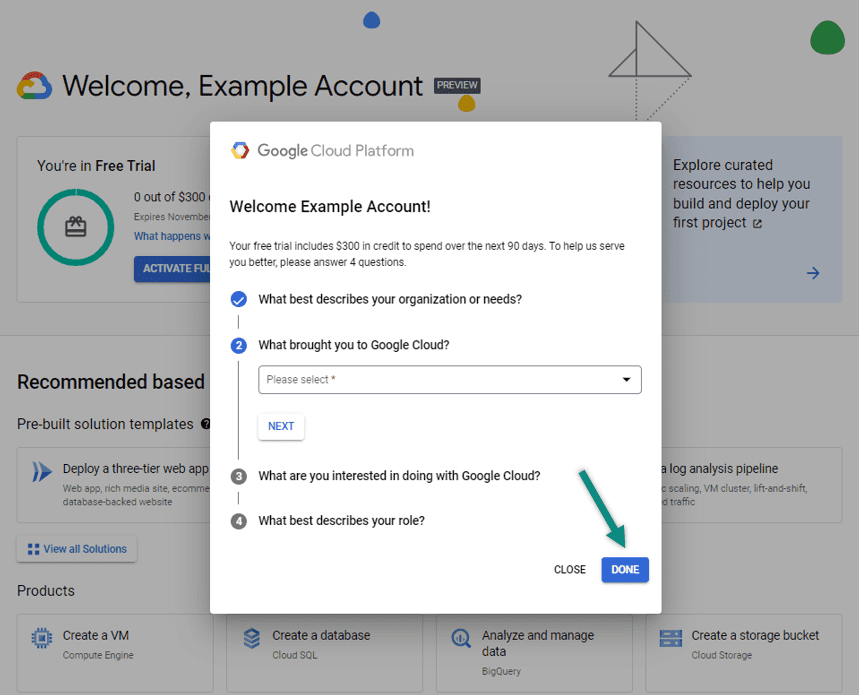The height and width of the screenshot is (695, 859).
Task: Click the Products section heading
Action: pos(46,591)
